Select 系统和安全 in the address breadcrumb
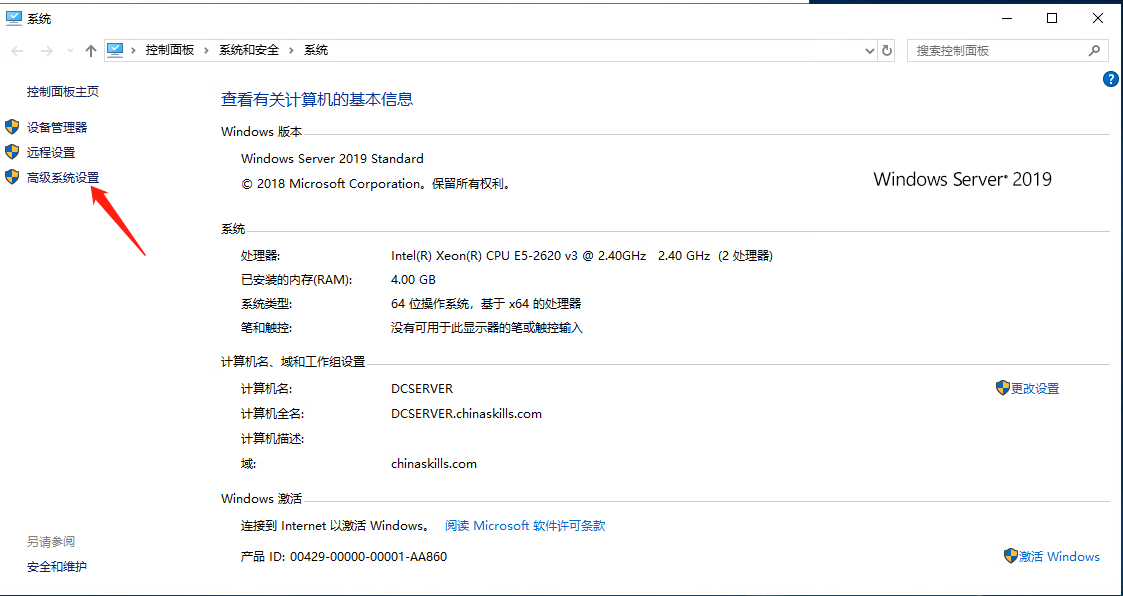 (x=249, y=50)
